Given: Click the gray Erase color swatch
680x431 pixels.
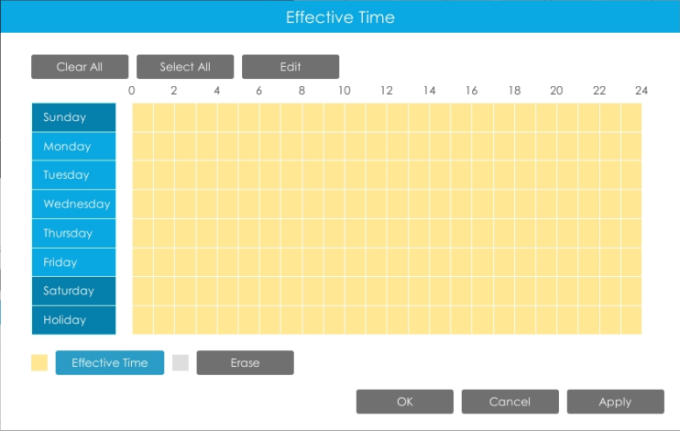Looking at the screenshot, I should tap(180, 362).
